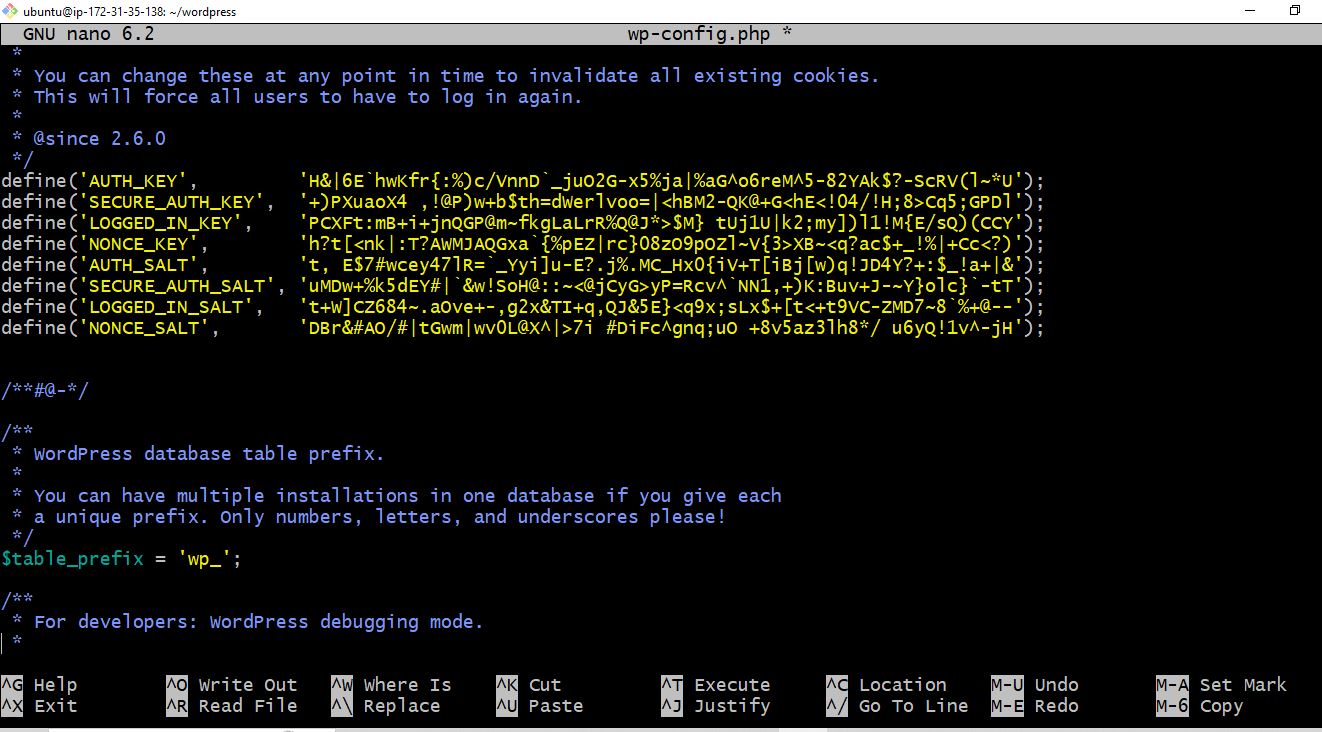This screenshot has width=1322, height=732.
Task: Select the ^R Read File shortcut
Action: [232, 706]
